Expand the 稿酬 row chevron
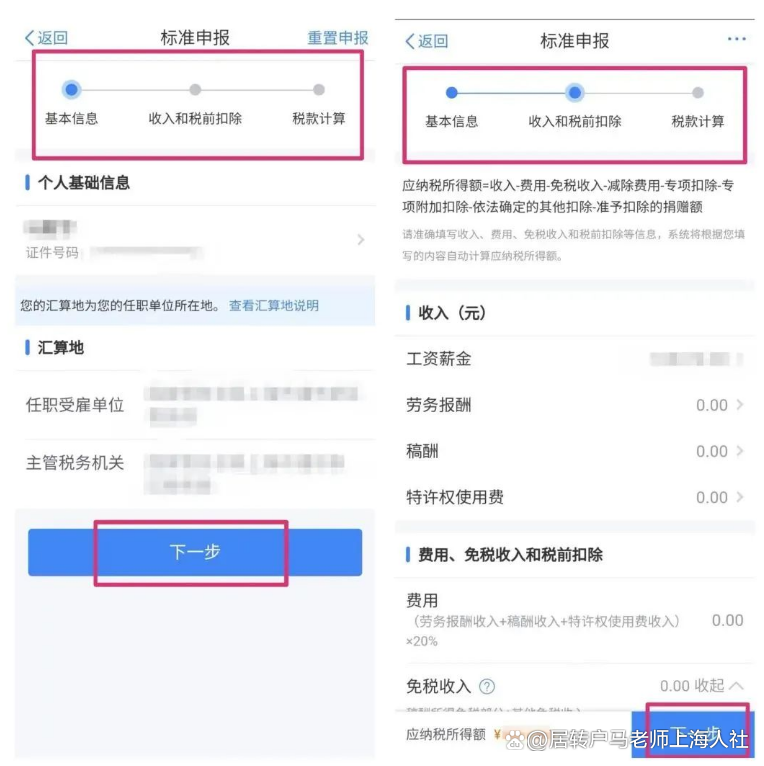This screenshot has height=766, width=764. tap(740, 450)
